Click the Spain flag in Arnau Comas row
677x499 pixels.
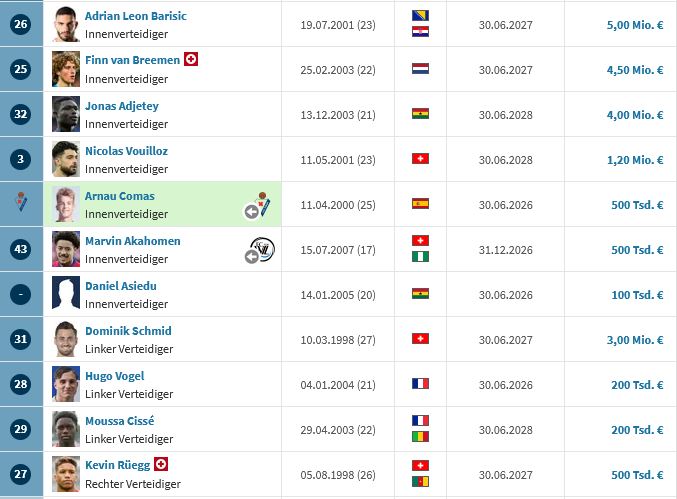coord(420,204)
